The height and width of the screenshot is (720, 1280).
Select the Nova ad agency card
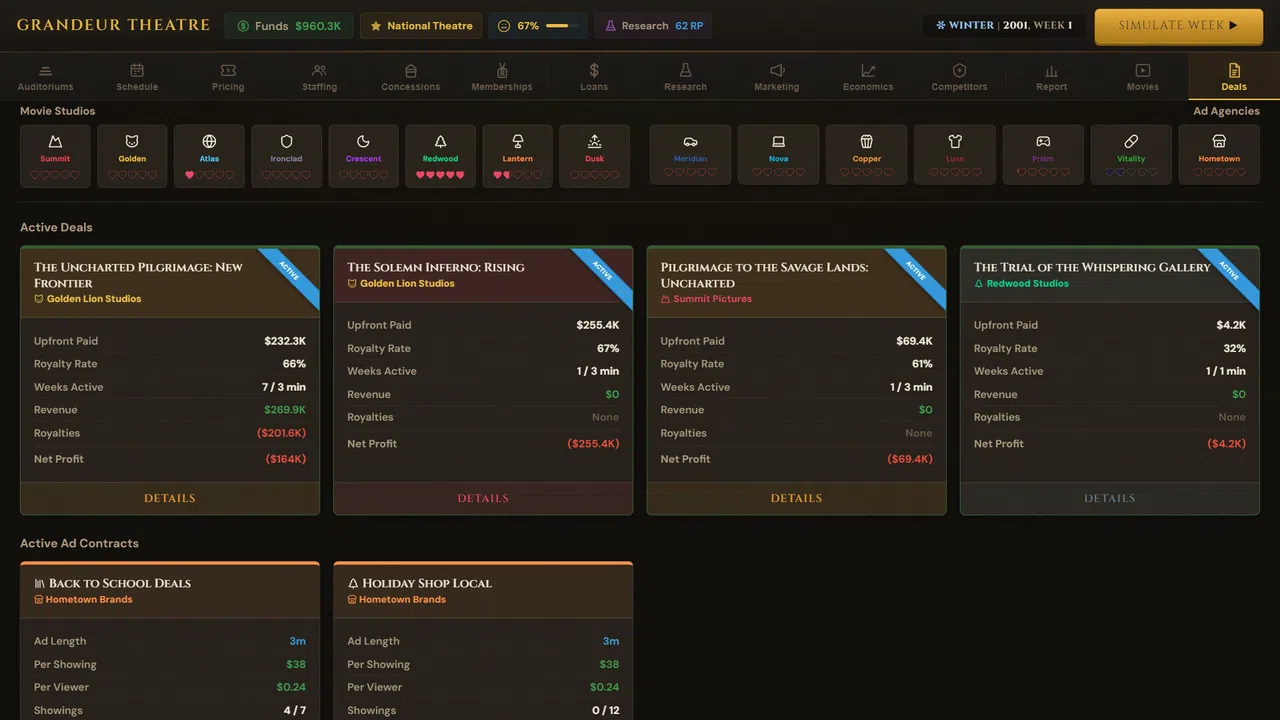pos(778,155)
